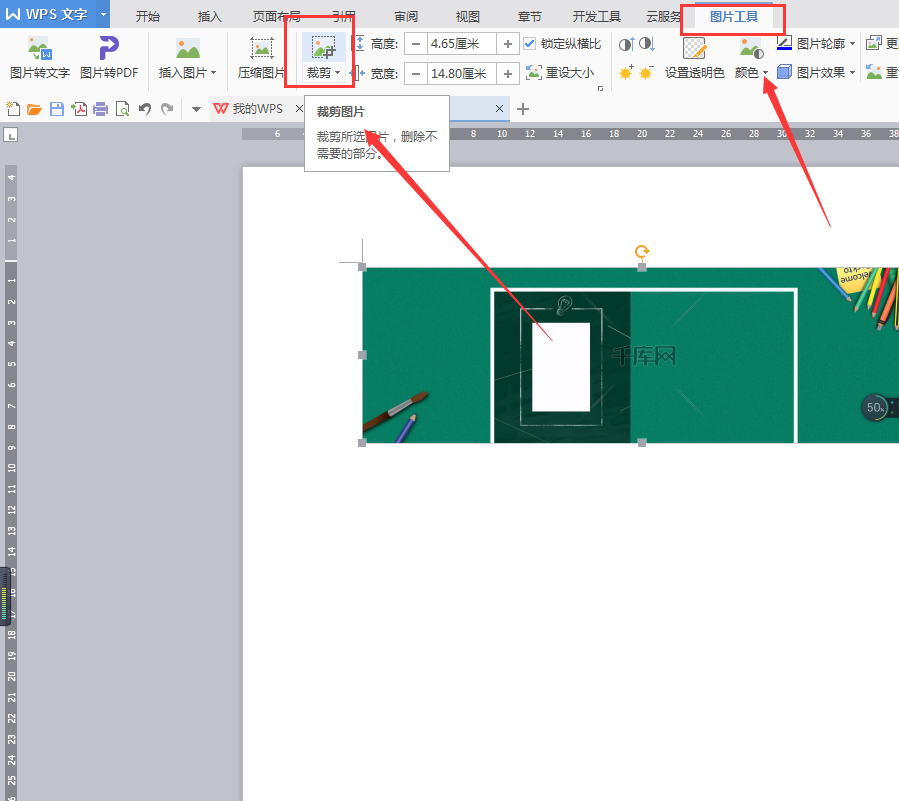
Task: Click the decrease contrast icon
Action: (647, 44)
